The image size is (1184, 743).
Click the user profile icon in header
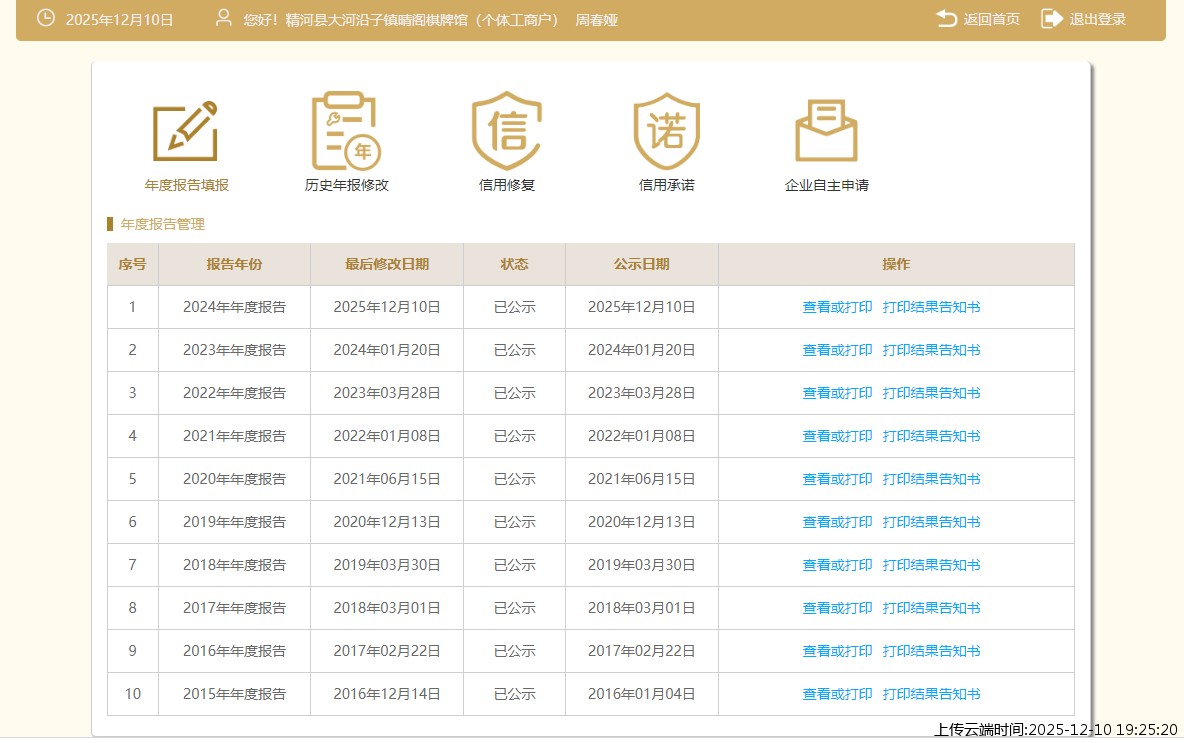224,19
